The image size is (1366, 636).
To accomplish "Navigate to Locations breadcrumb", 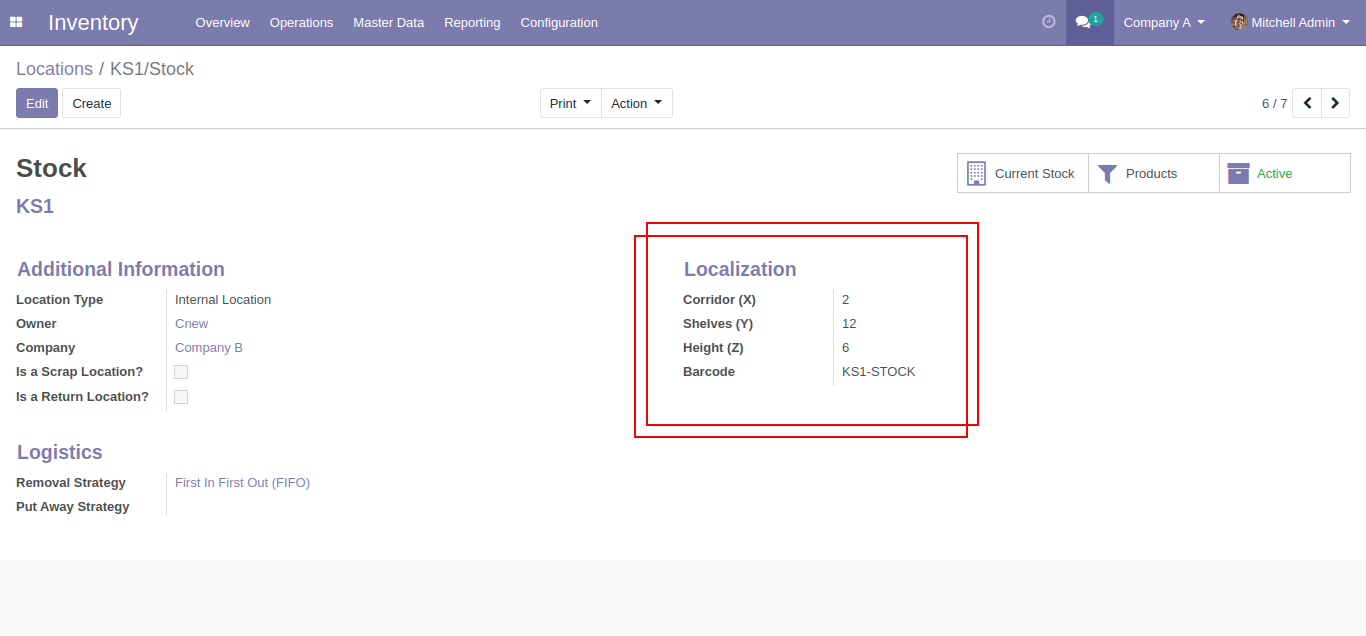I will 54,69.
